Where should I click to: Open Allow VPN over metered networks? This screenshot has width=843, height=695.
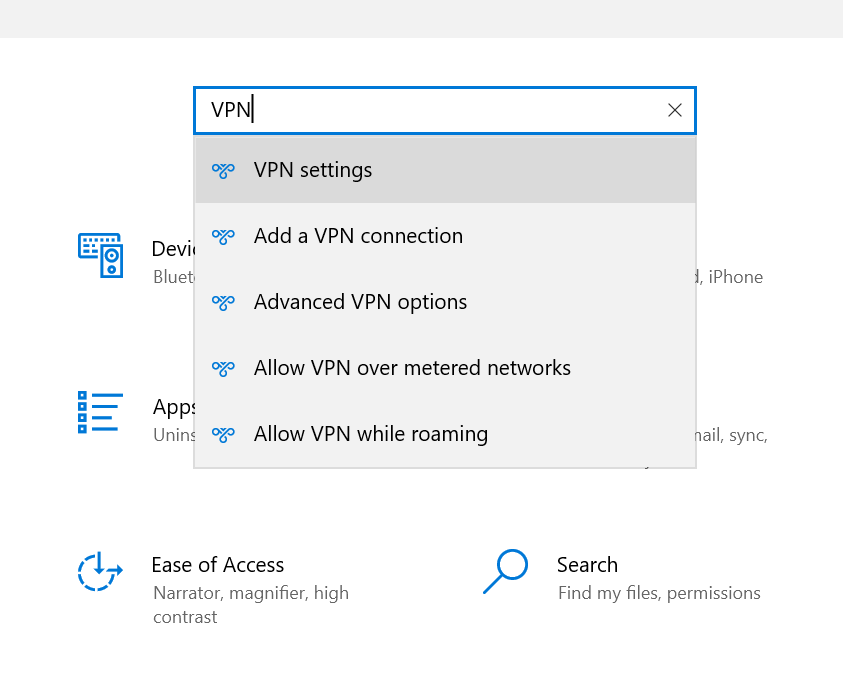coord(412,368)
